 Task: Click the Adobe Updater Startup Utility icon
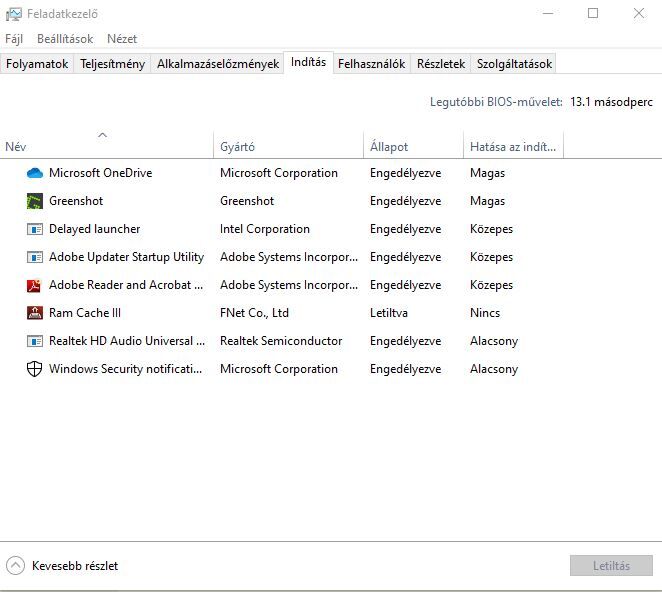pyautogui.click(x=35, y=257)
